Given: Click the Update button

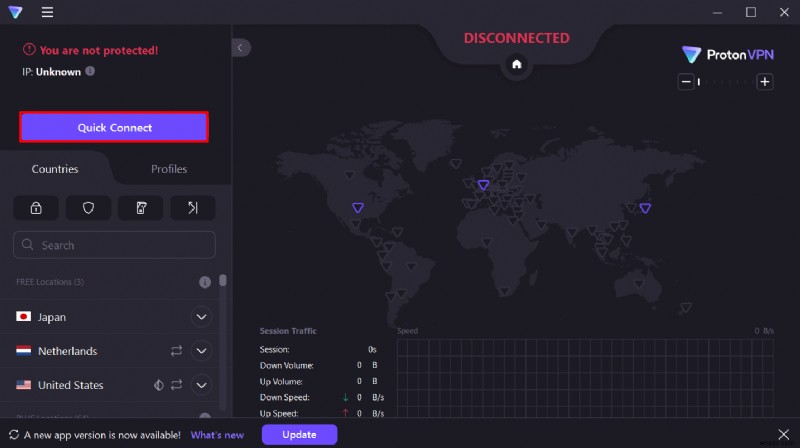Looking at the screenshot, I should coord(299,434).
